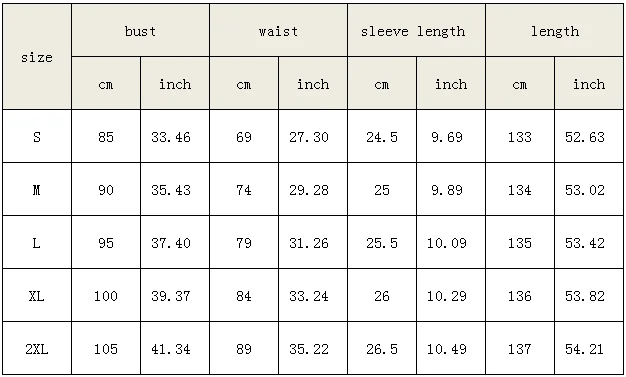Select the 'waist' column header
626x377 pixels.
coord(278,31)
